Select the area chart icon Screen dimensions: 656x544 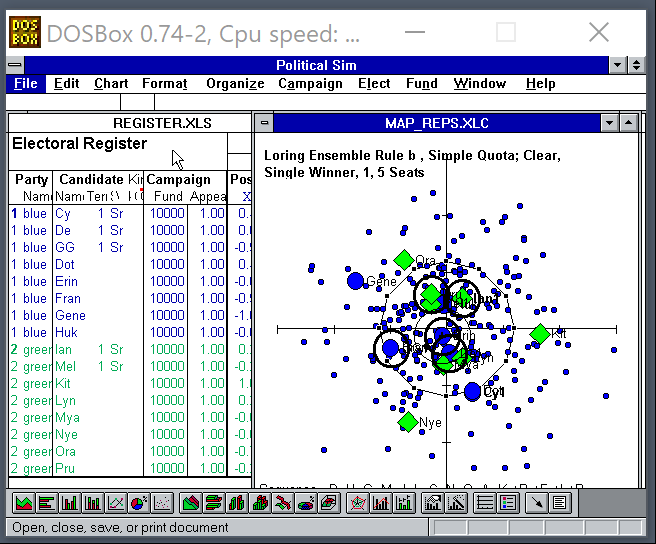[x=23, y=503]
